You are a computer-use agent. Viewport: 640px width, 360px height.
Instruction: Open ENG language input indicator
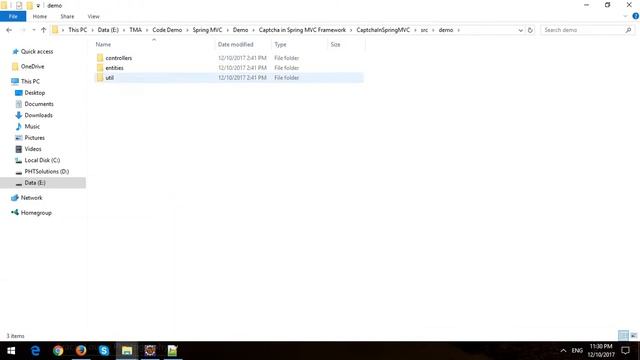[x=577, y=351]
